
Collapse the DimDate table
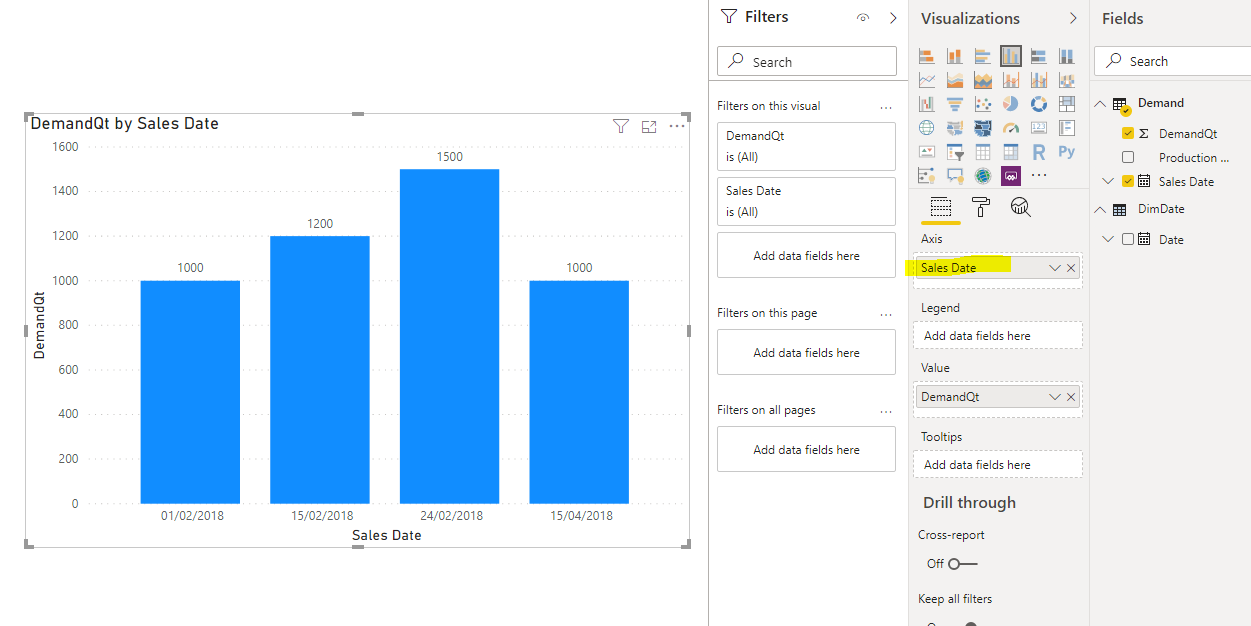[x=1101, y=210]
